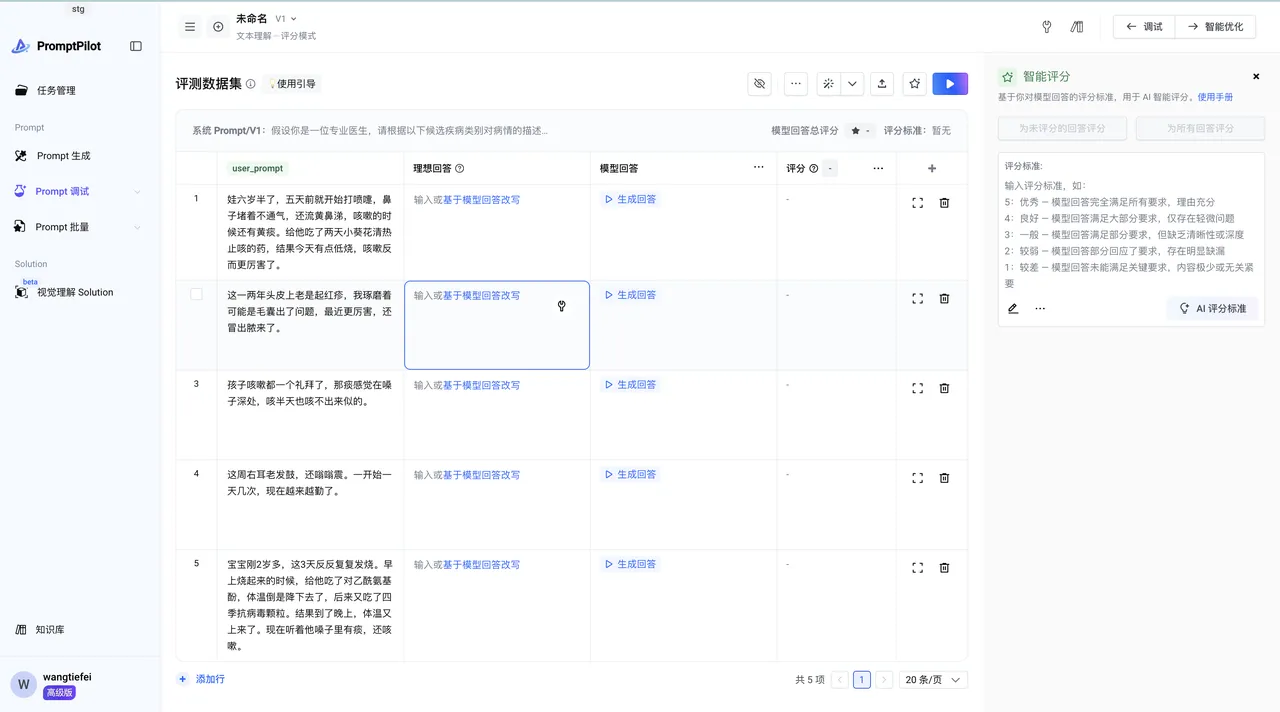Click the AI 评分标准 button
This screenshot has width=1280, height=712.
point(1212,309)
